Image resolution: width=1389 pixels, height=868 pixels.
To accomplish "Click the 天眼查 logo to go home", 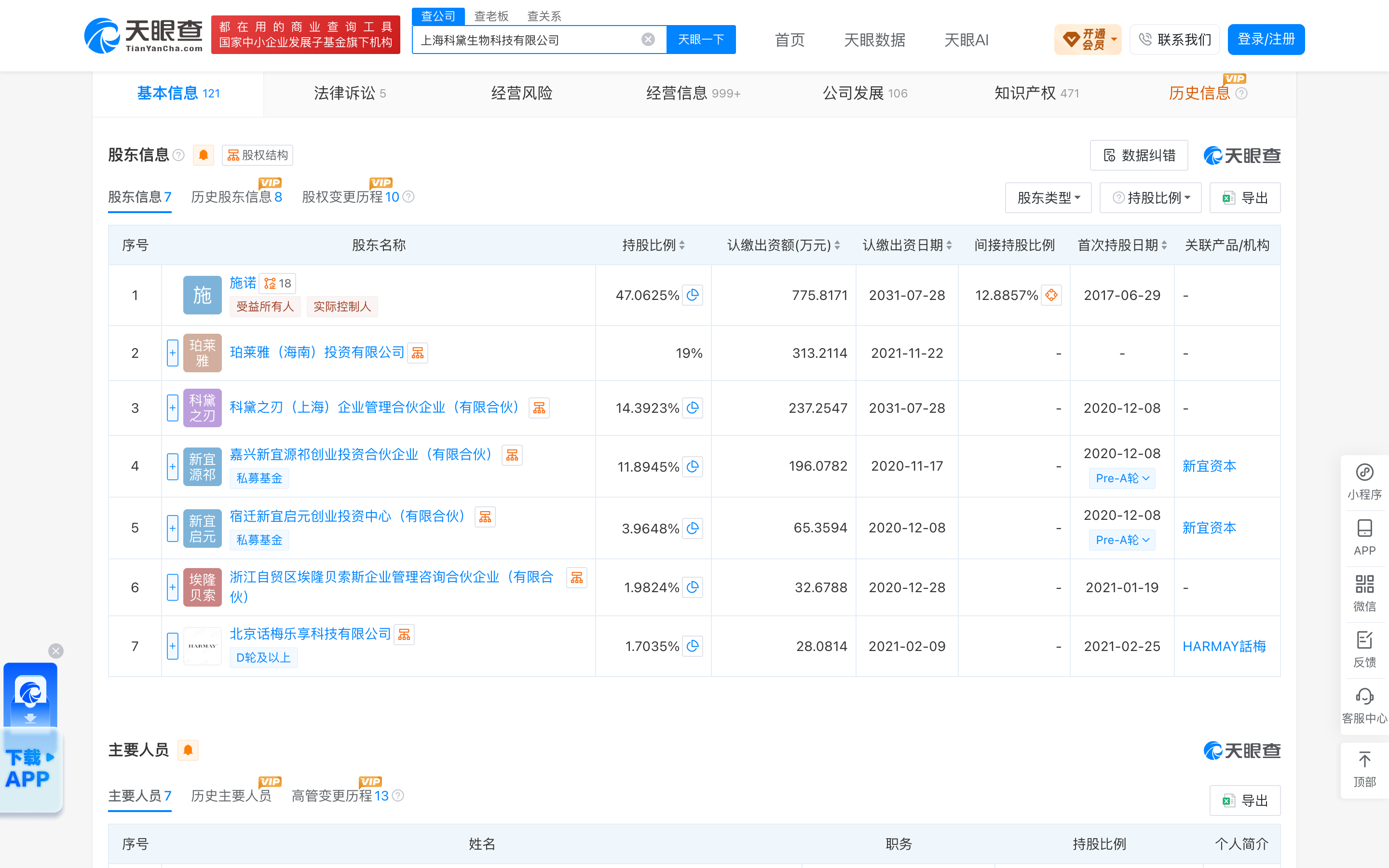I will [144, 36].
